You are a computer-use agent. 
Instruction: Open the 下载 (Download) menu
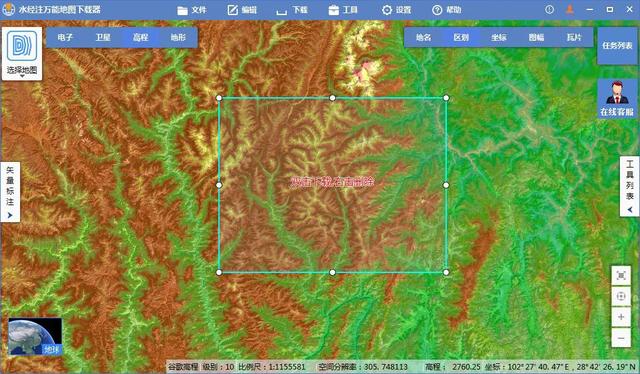pos(292,10)
